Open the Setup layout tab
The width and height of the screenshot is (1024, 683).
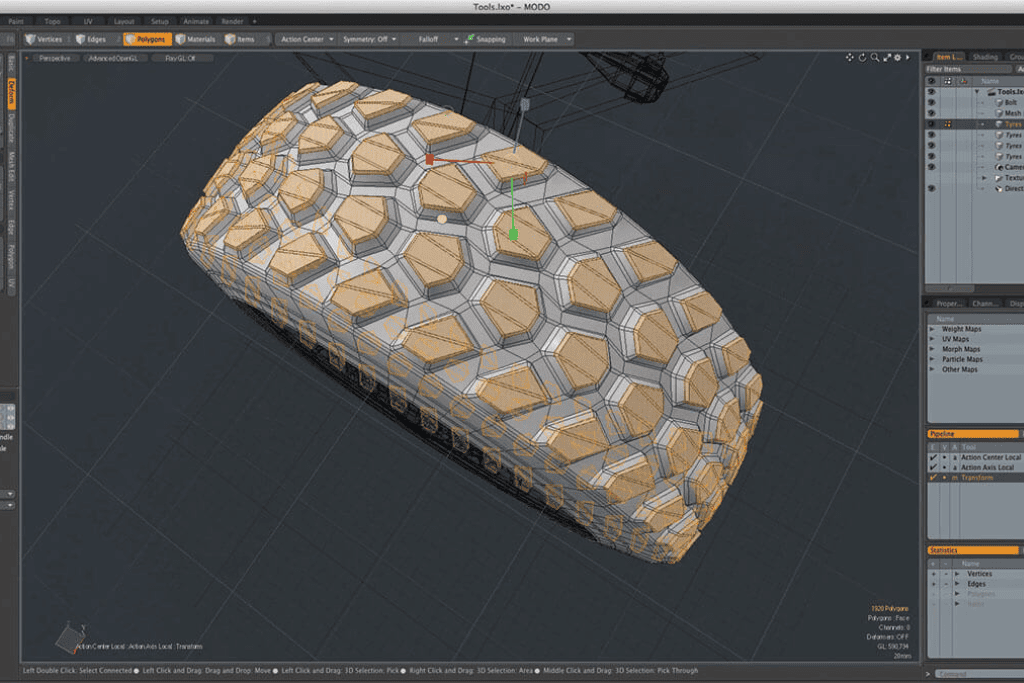(x=160, y=22)
